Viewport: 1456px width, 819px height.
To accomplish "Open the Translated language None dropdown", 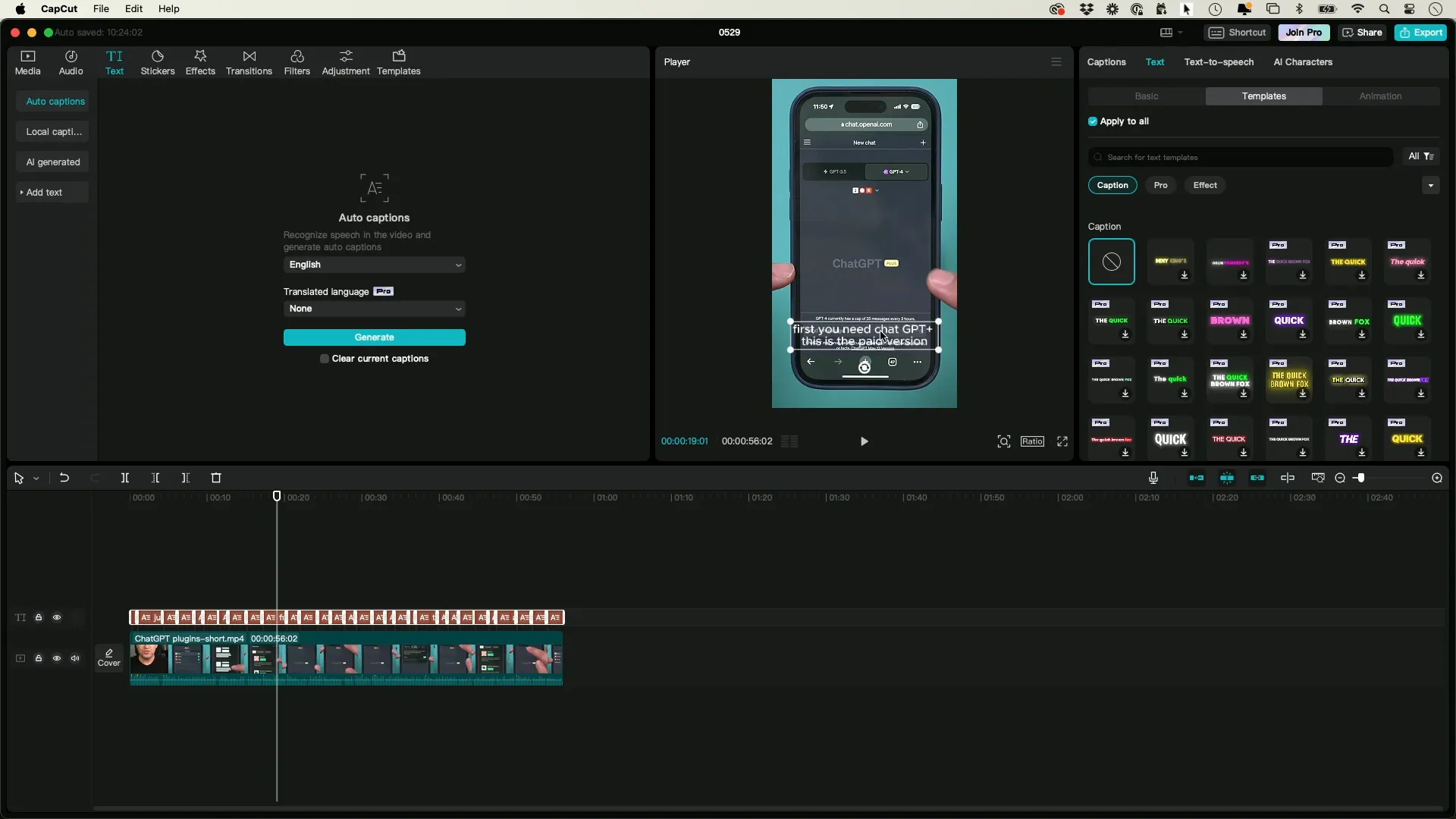I will pyautogui.click(x=375, y=309).
